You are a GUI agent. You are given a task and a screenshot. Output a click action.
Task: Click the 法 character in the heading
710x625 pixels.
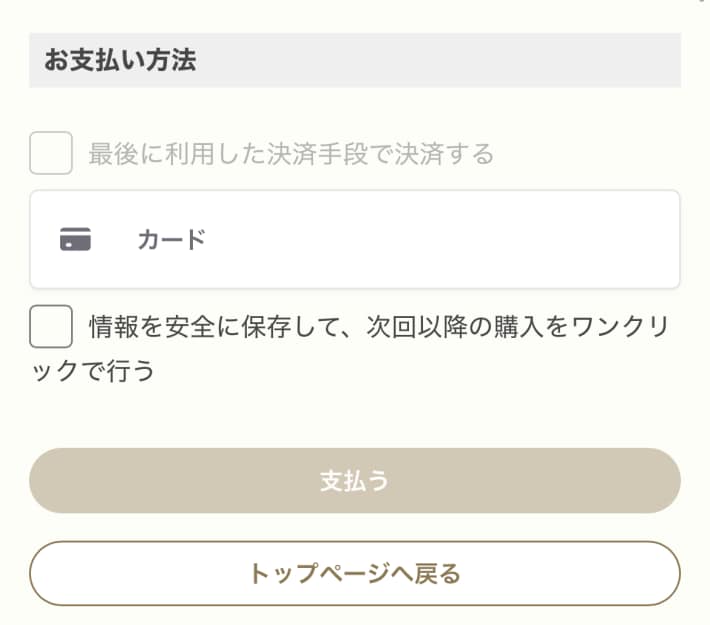point(184,60)
